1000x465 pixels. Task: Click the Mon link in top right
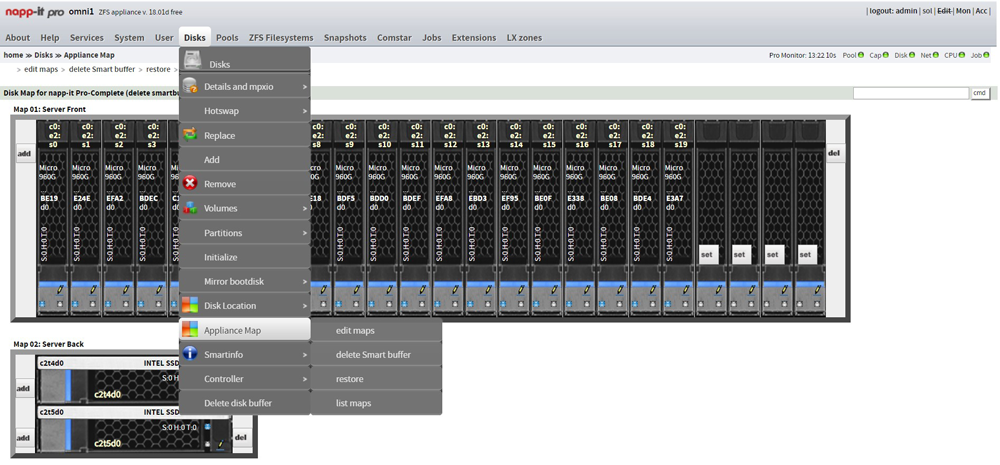point(963,11)
